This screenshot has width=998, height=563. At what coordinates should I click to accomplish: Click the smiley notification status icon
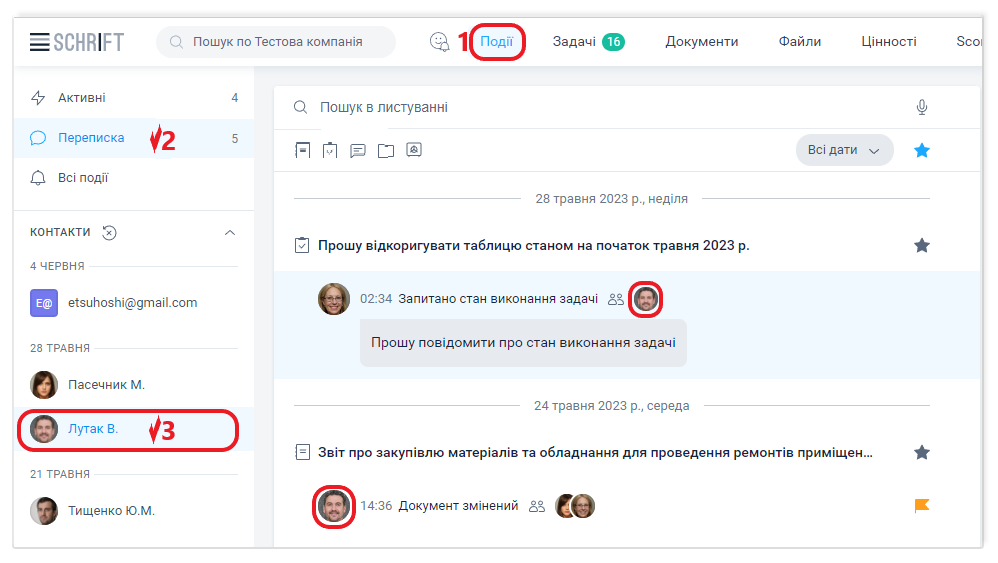coord(439,42)
